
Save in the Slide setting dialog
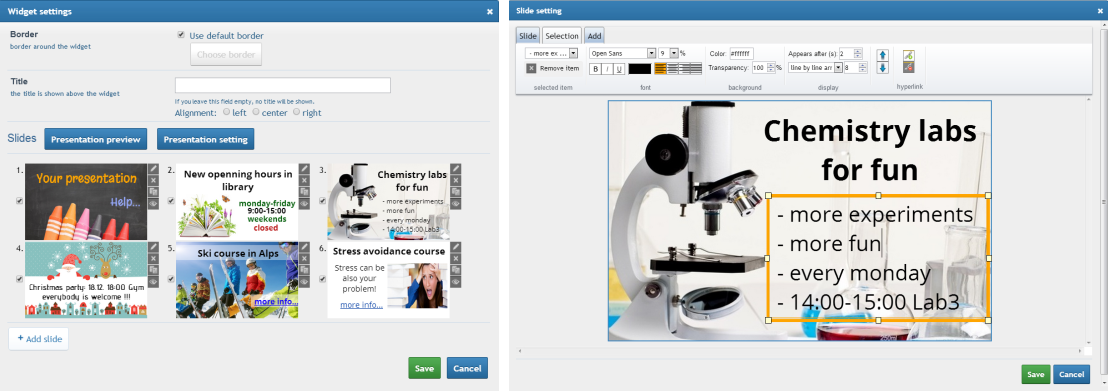(x=1035, y=374)
